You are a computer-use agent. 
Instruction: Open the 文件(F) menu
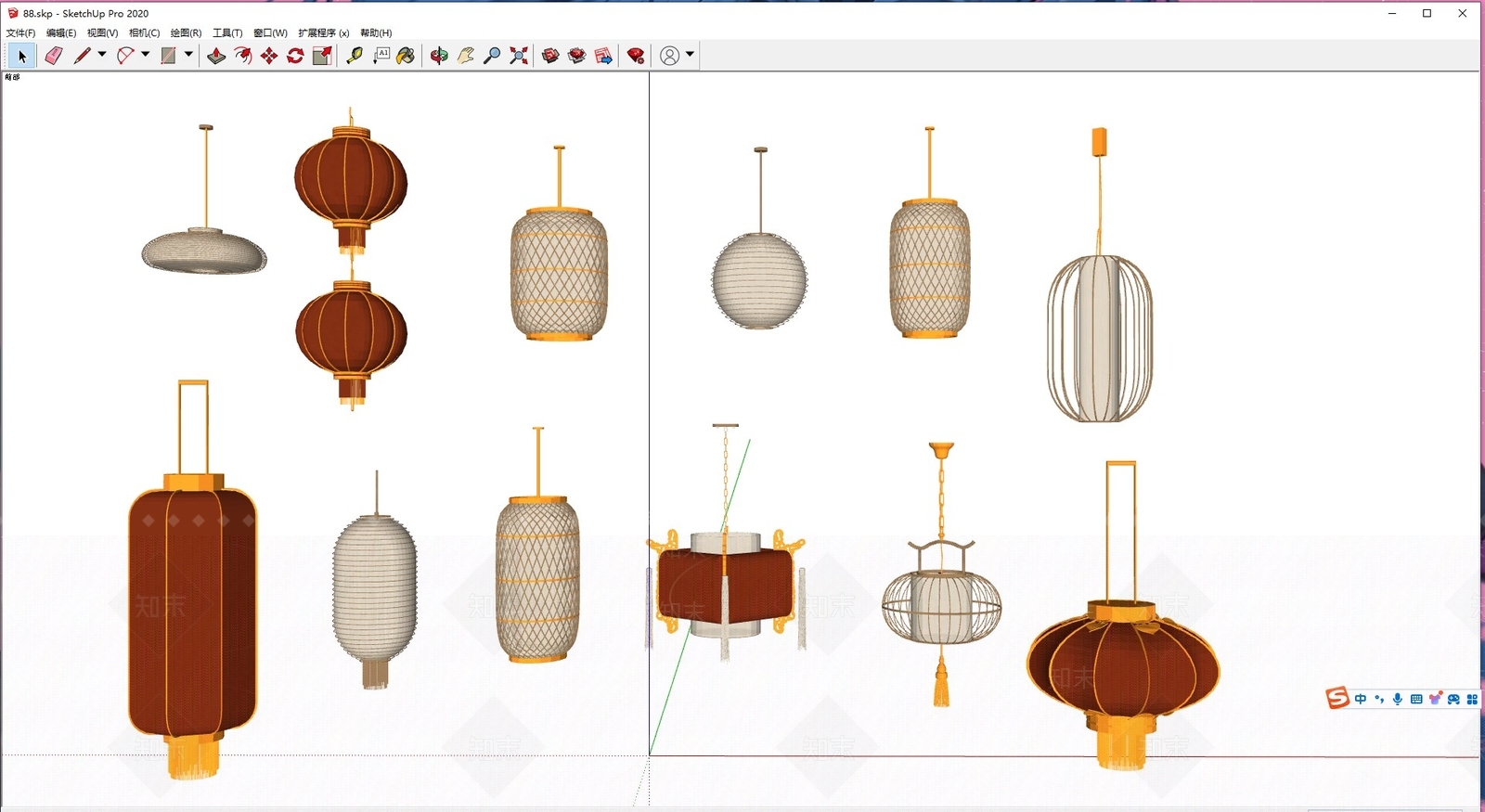20,32
